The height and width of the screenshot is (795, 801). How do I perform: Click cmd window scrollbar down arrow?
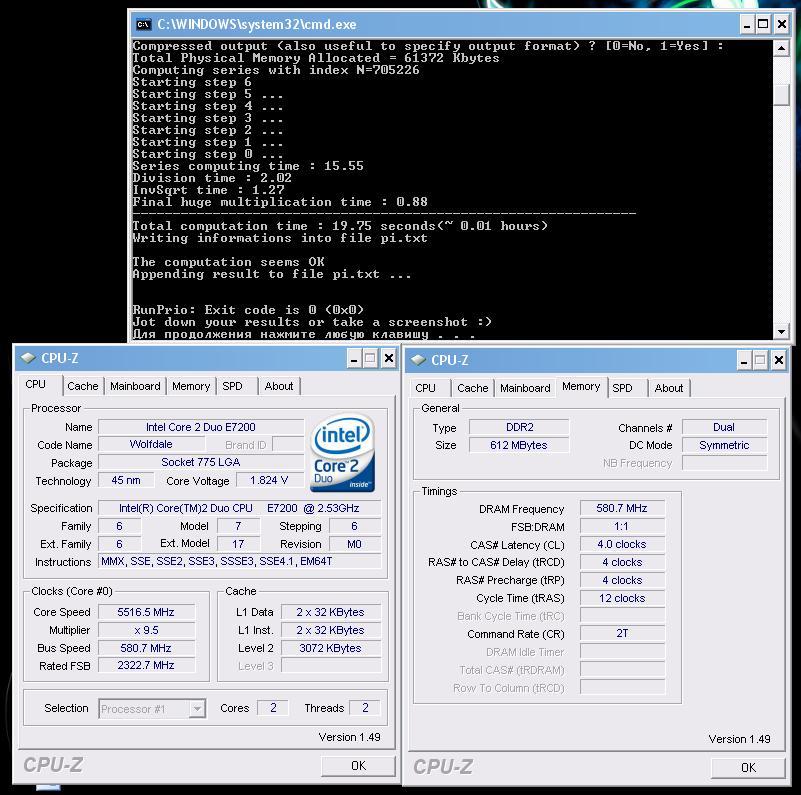tap(781, 332)
